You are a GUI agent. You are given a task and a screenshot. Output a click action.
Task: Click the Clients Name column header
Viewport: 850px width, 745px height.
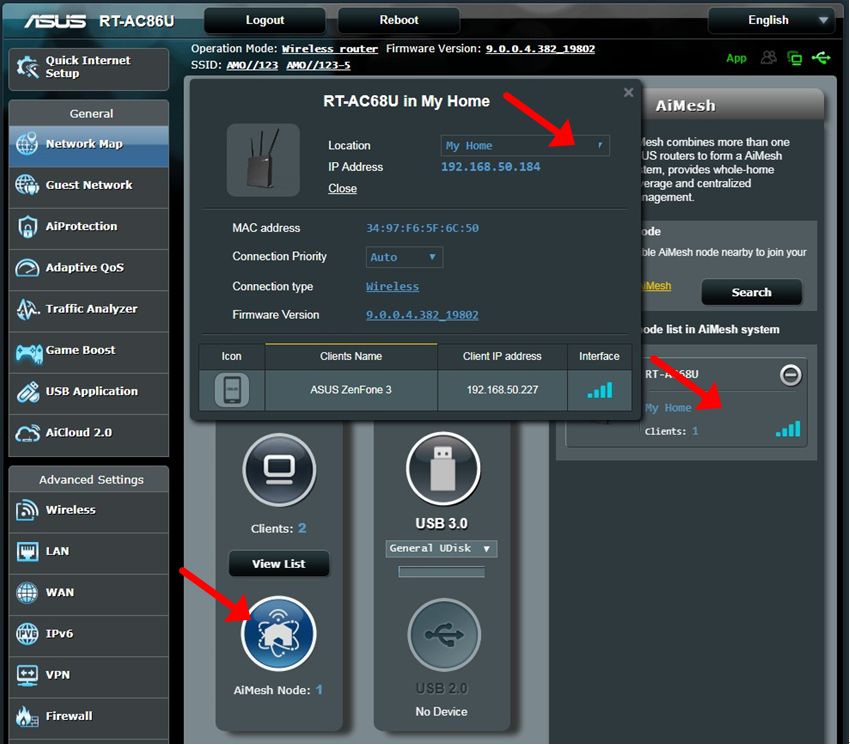[351, 356]
